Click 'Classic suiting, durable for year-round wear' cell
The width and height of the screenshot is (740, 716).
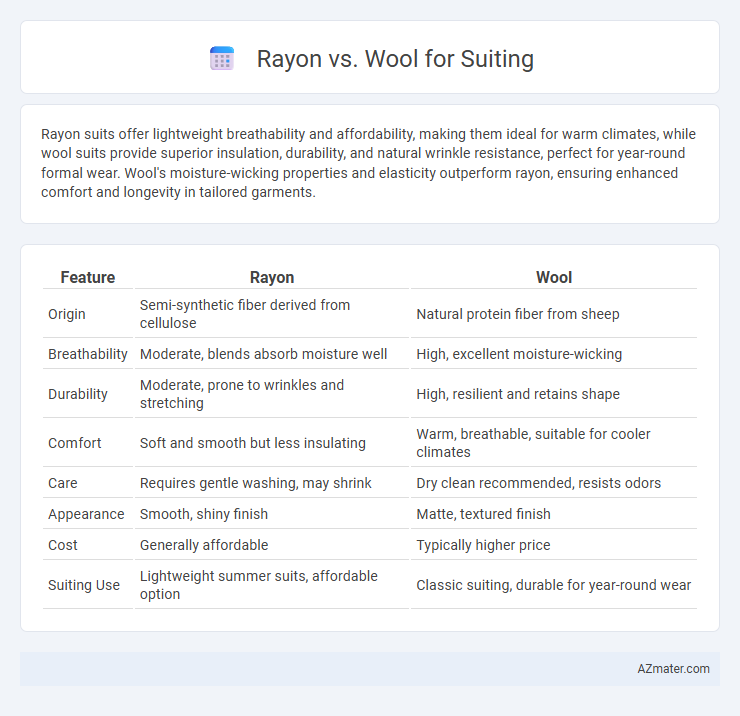click(554, 585)
